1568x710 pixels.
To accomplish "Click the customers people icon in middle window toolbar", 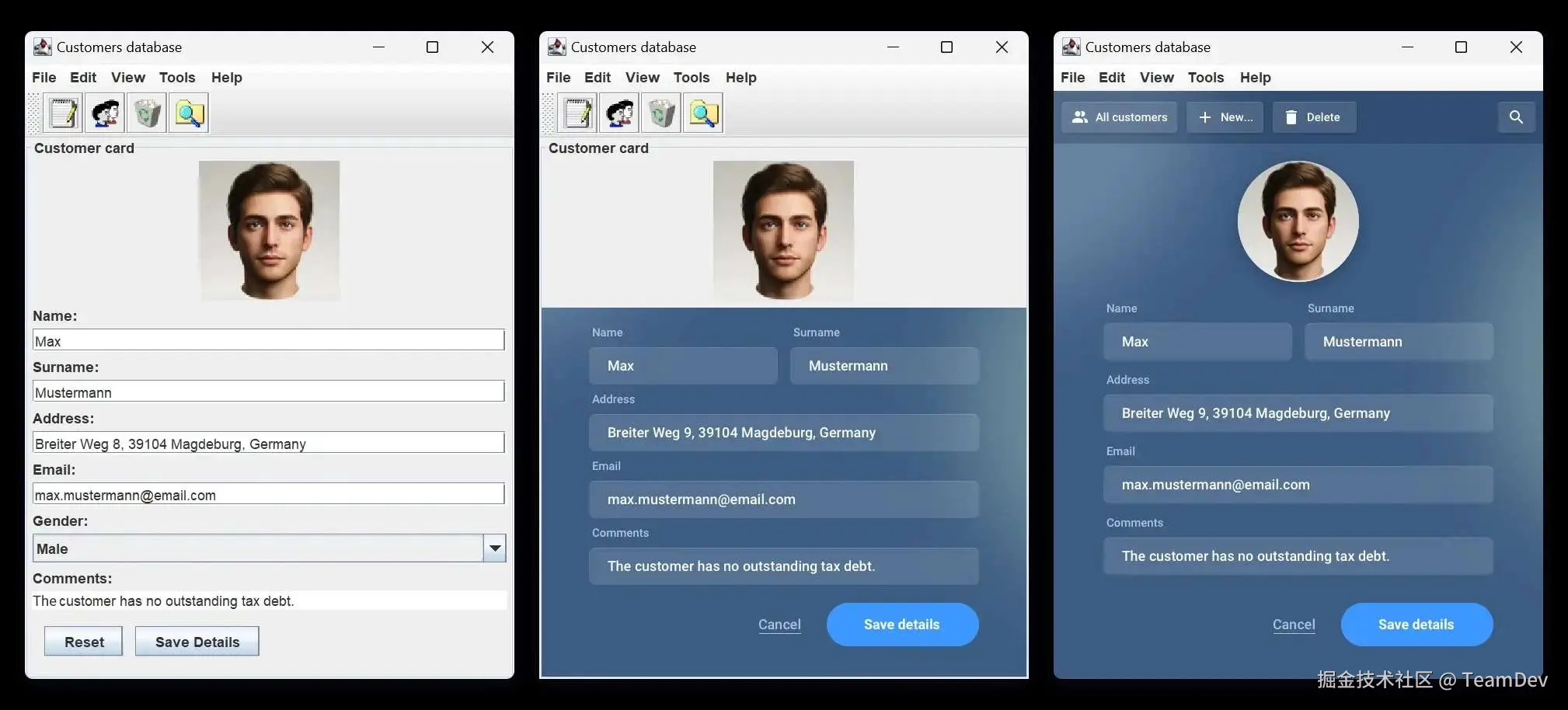I will click(619, 113).
